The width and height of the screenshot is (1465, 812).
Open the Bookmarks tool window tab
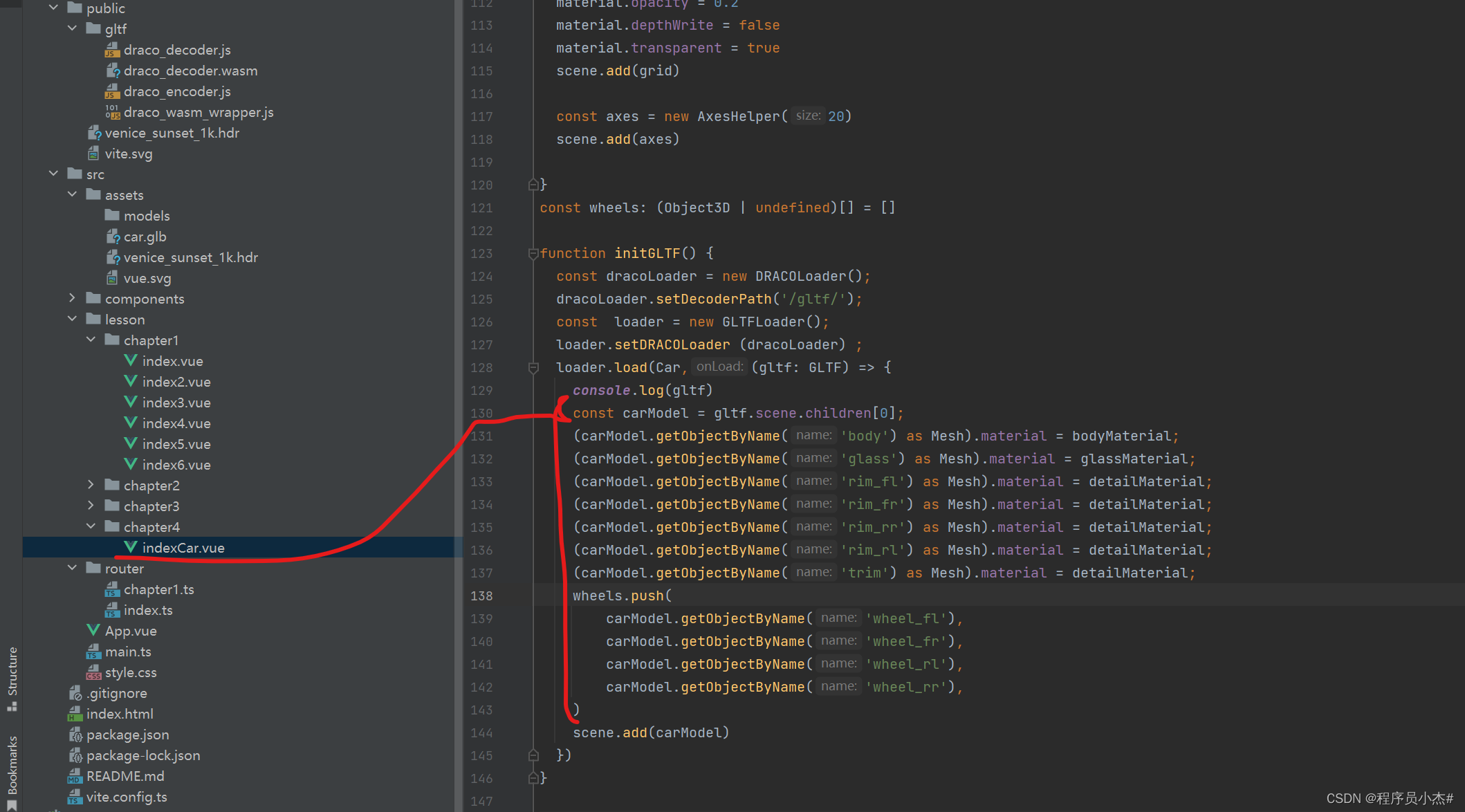pos(12,772)
